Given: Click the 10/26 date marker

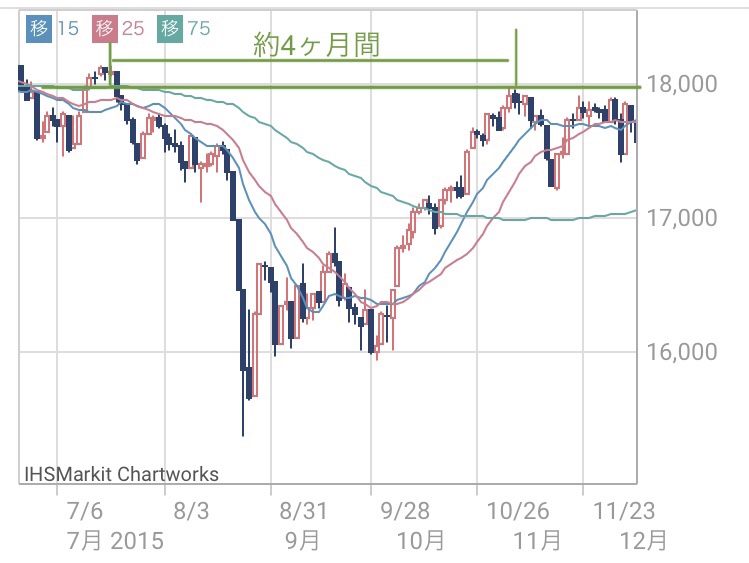Looking at the screenshot, I should pyautogui.click(x=518, y=511).
